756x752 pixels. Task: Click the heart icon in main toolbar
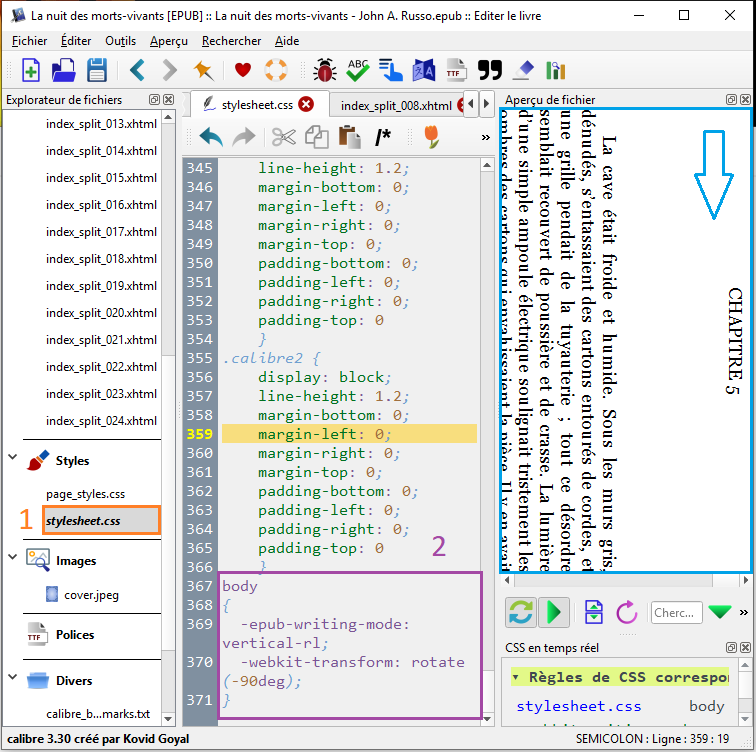242,70
